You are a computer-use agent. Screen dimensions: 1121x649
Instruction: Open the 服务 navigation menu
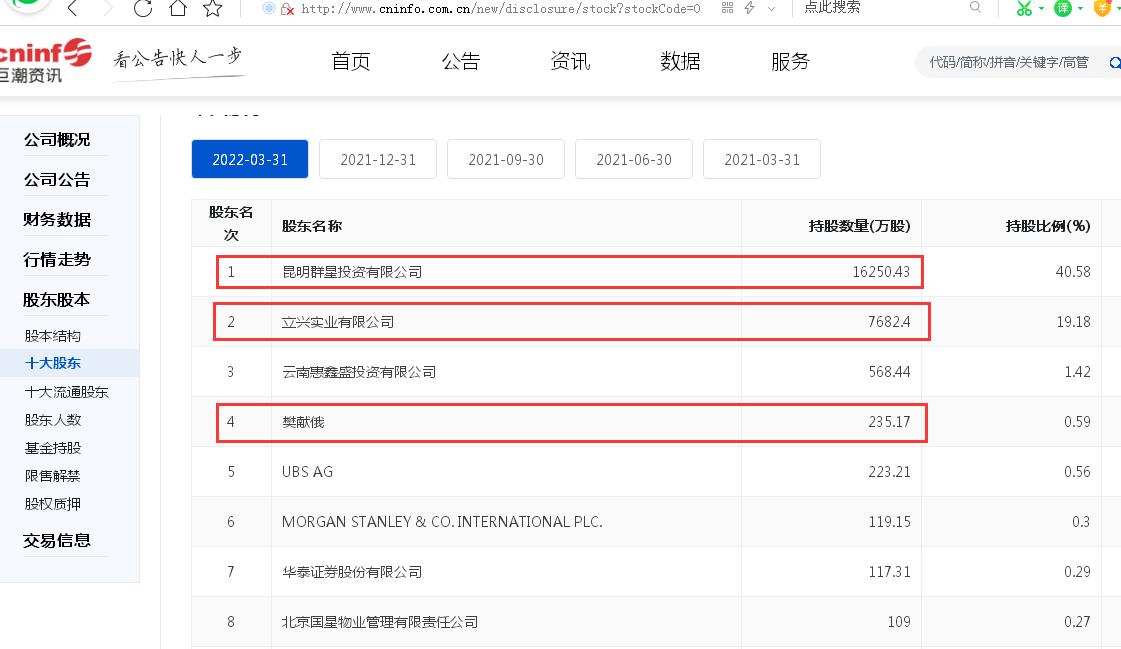click(x=790, y=61)
